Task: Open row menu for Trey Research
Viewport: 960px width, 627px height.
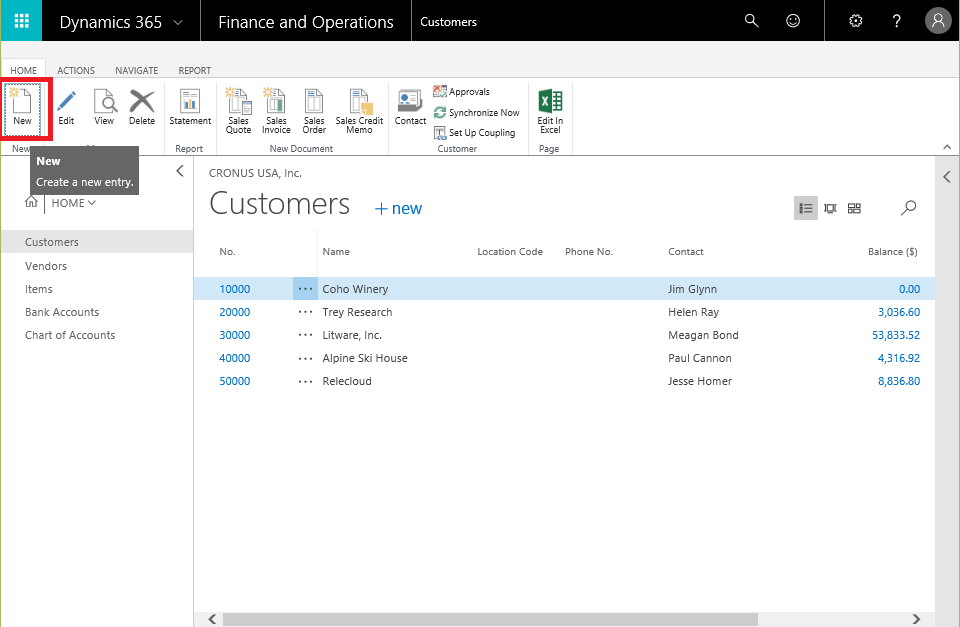Action: coord(305,312)
